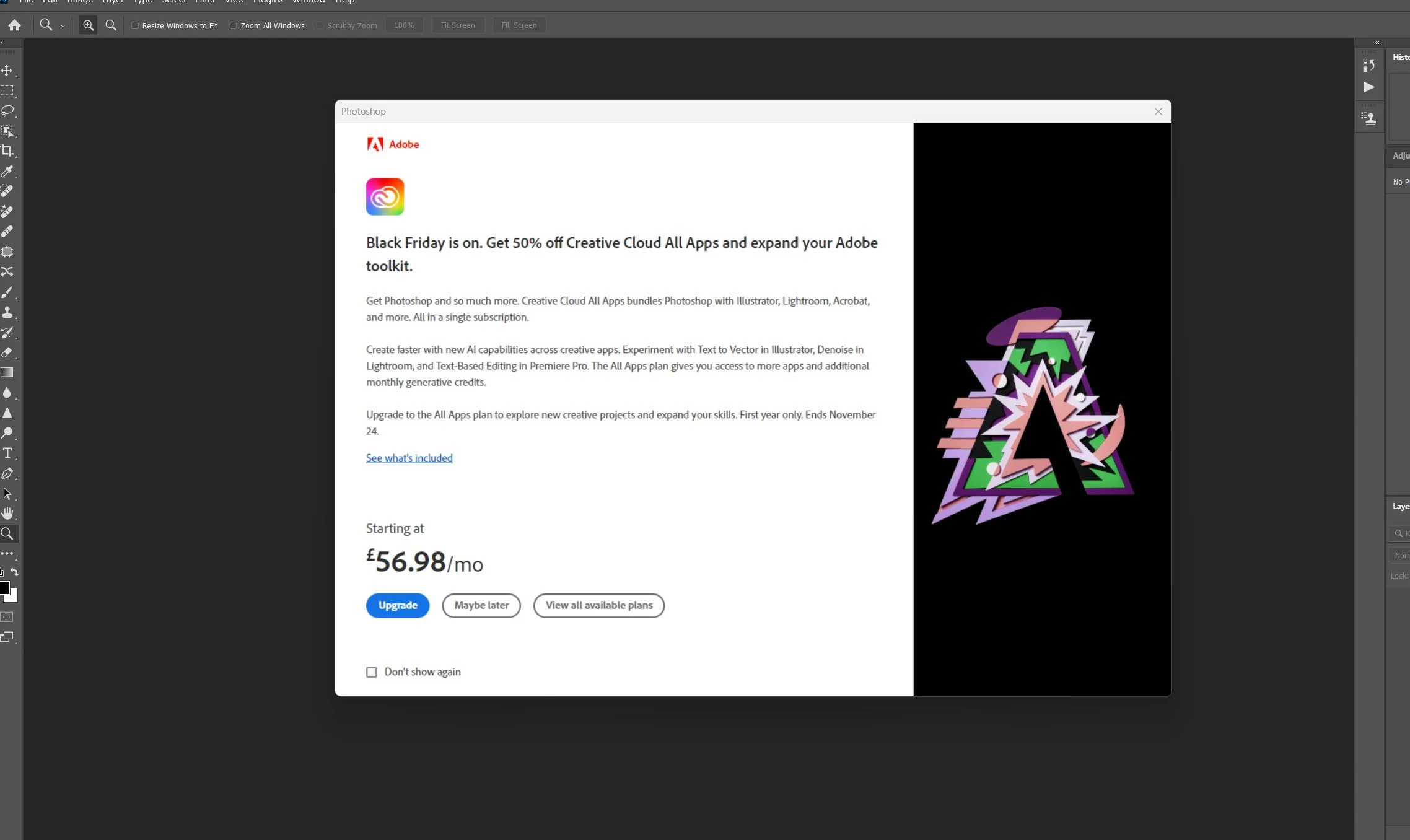Open the Zoom tool preset dropdown arrow
The image size is (1410, 840).
click(63, 26)
